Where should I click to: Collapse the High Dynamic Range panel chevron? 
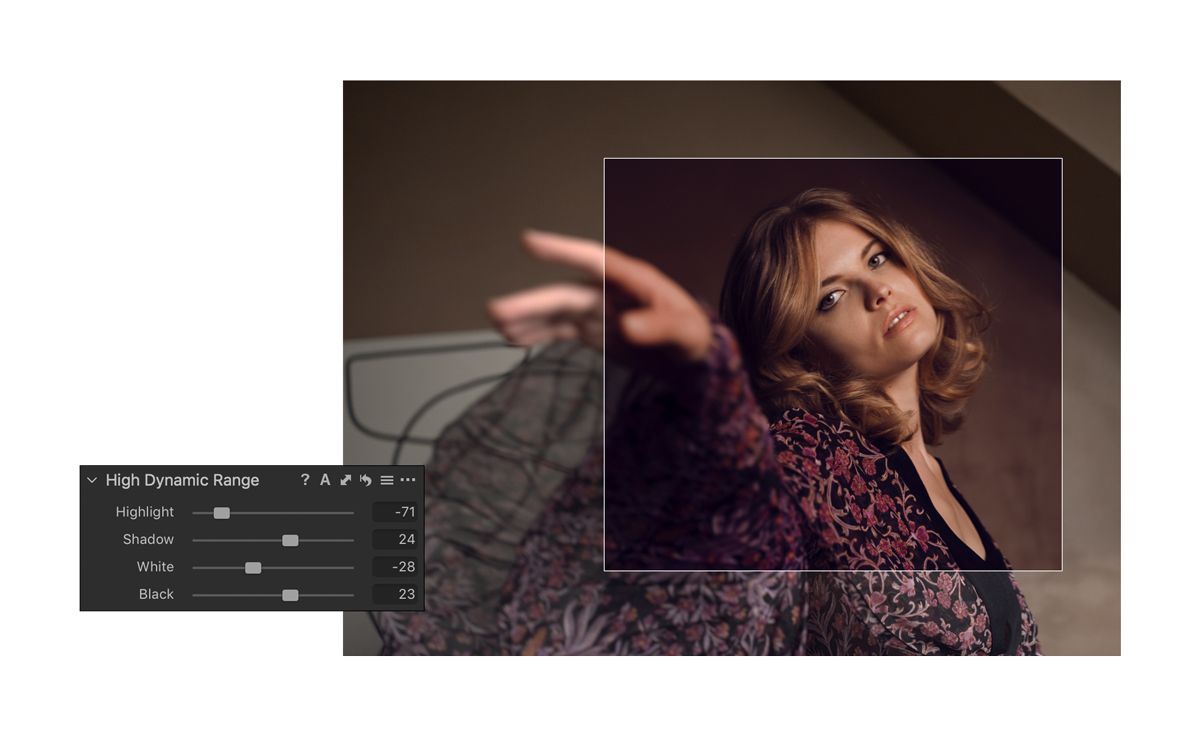(92, 480)
